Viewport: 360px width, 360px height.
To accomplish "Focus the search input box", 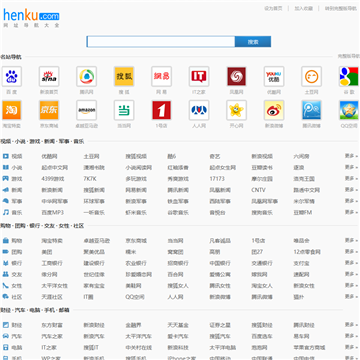I will (161, 42).
